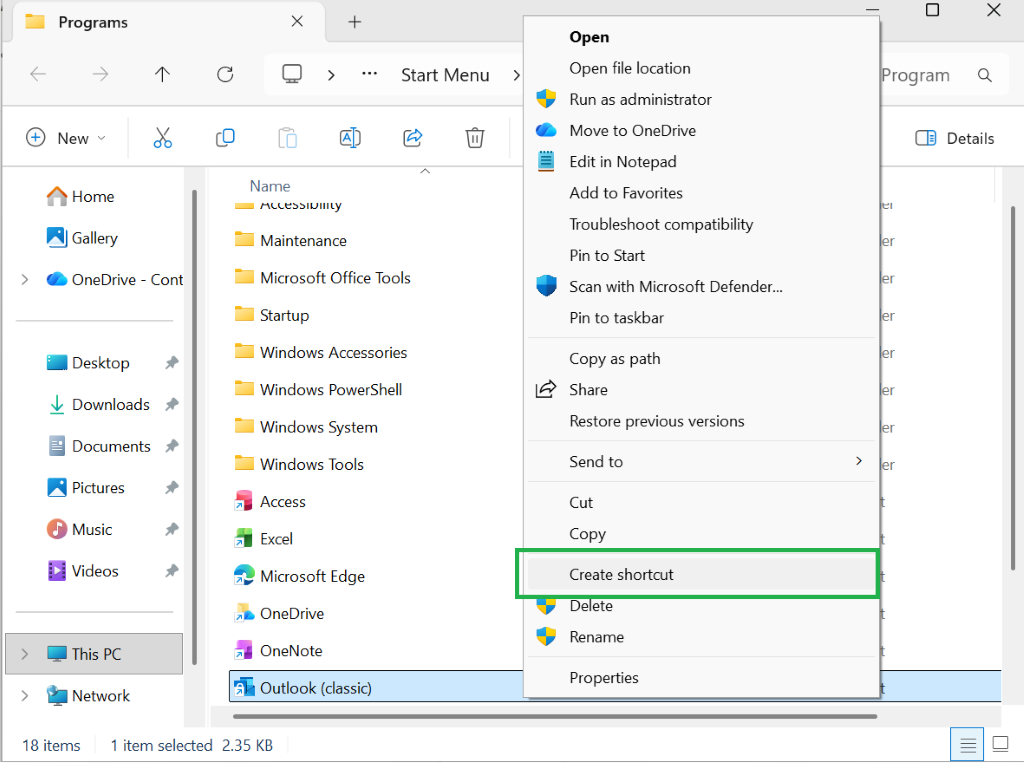Sort by the Name column header
The image size is (1024, 770).
tap(270, 186)
